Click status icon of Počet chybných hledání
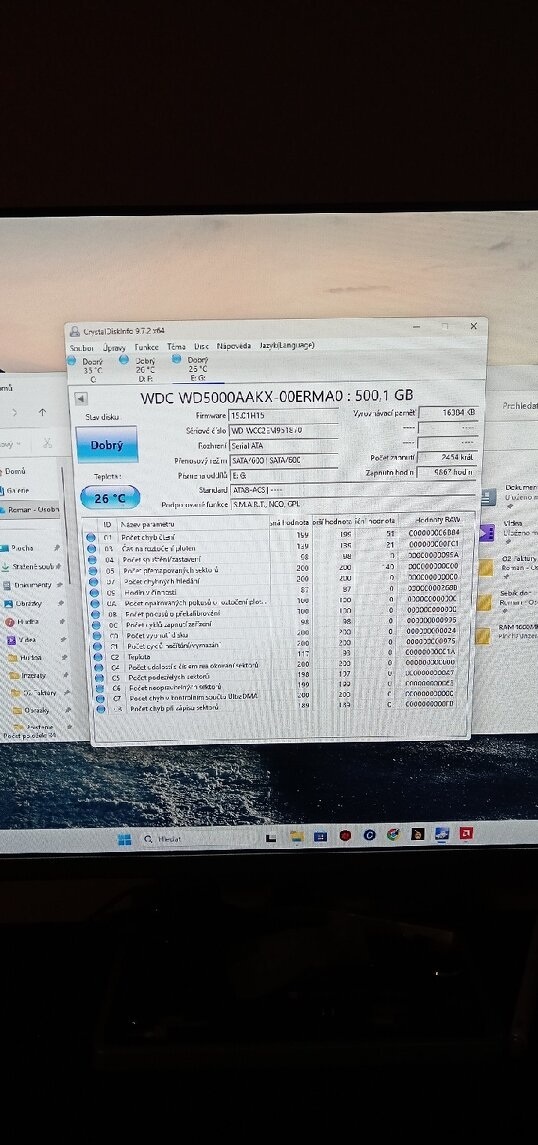This screenshot has width=538, height=1145. pyautogui.click(x=92, y=581)
